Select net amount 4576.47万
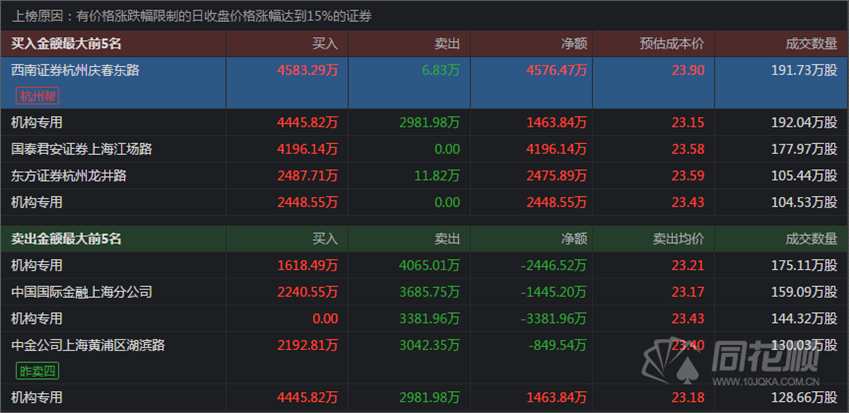850x413 pixels. point(557,70)
